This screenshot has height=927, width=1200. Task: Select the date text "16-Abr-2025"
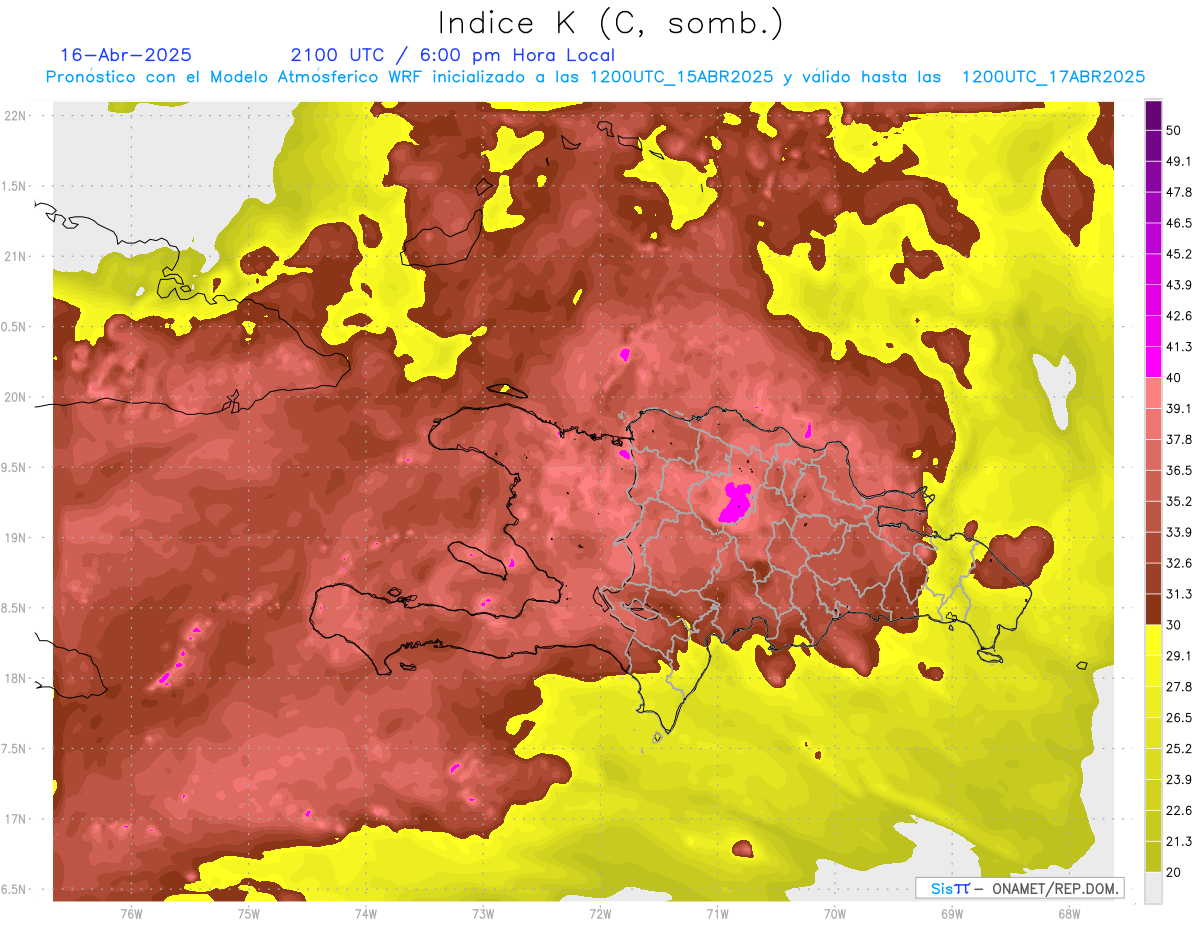click(x=126, y=55)
